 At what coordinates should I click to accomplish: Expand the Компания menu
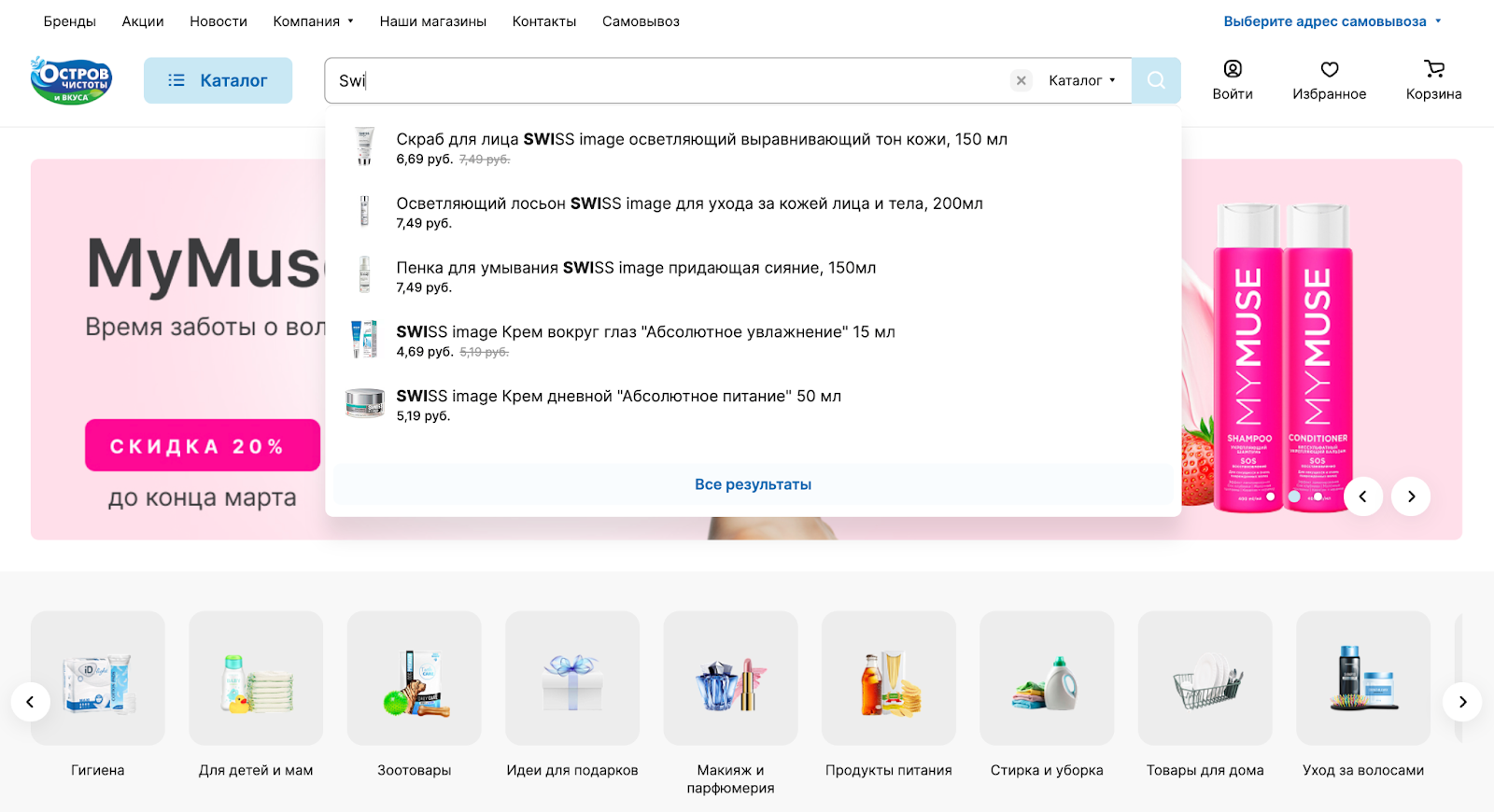click(313, 21)
